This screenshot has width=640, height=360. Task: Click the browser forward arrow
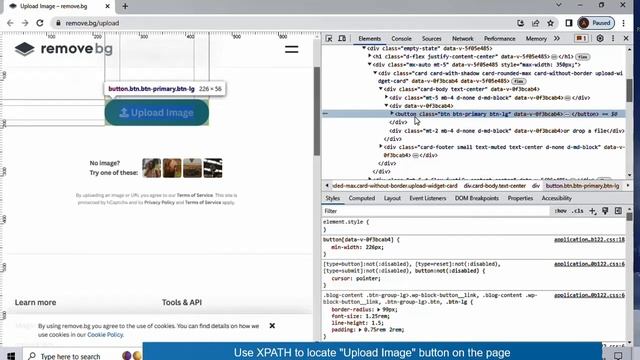[25, 23]
